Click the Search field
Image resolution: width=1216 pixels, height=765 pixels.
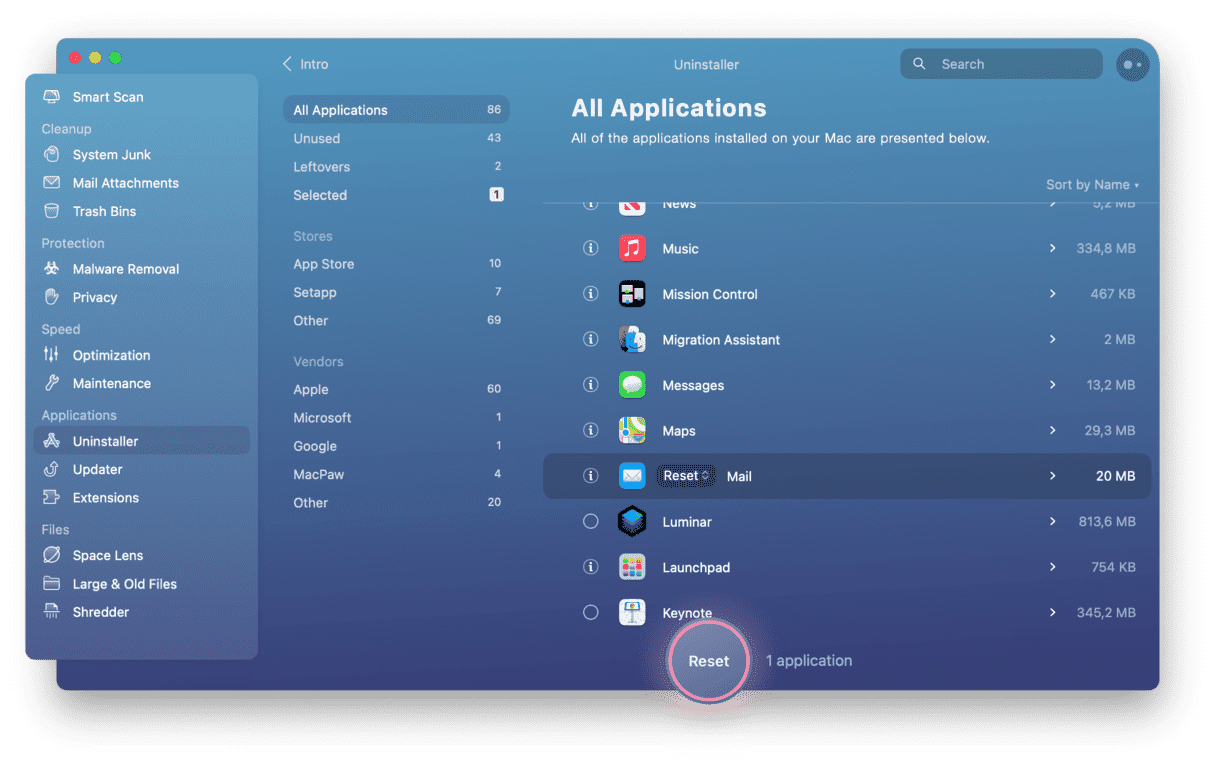1001,64
